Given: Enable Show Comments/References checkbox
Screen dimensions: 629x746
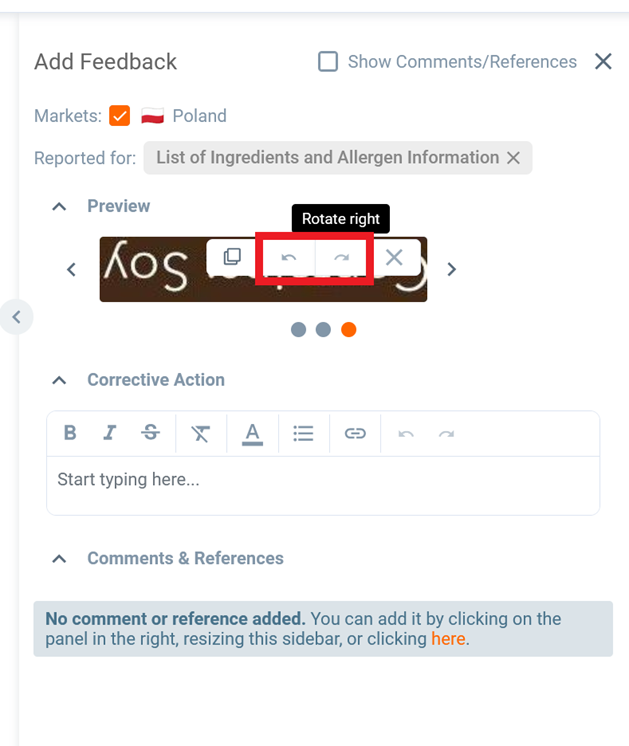Looking at the screenshot, I should [x=328, y=62].
